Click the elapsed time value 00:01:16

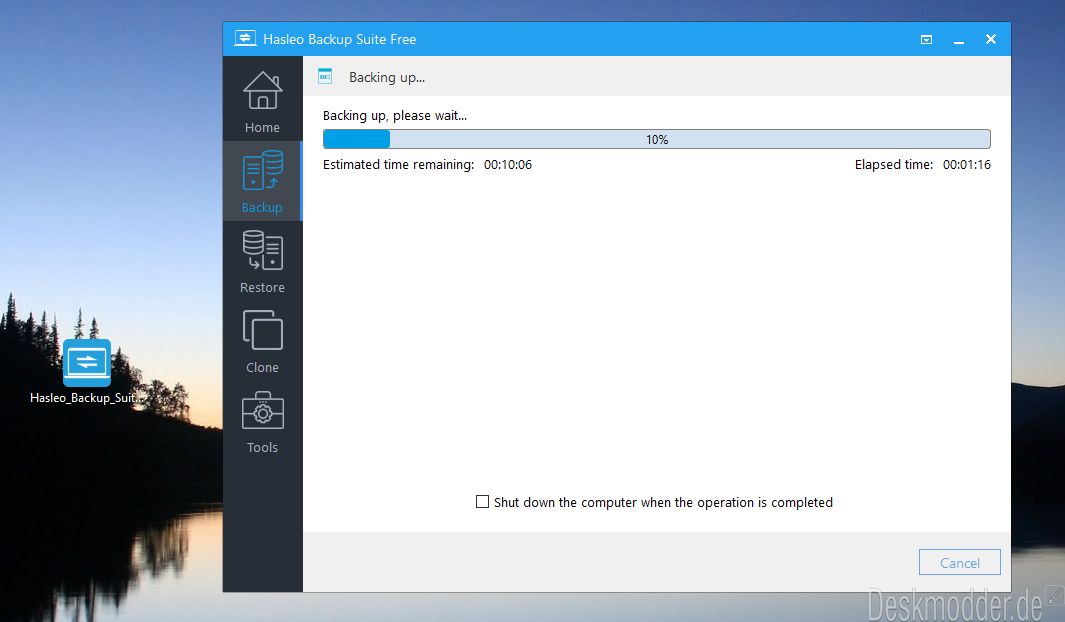(x=967, y=164)
